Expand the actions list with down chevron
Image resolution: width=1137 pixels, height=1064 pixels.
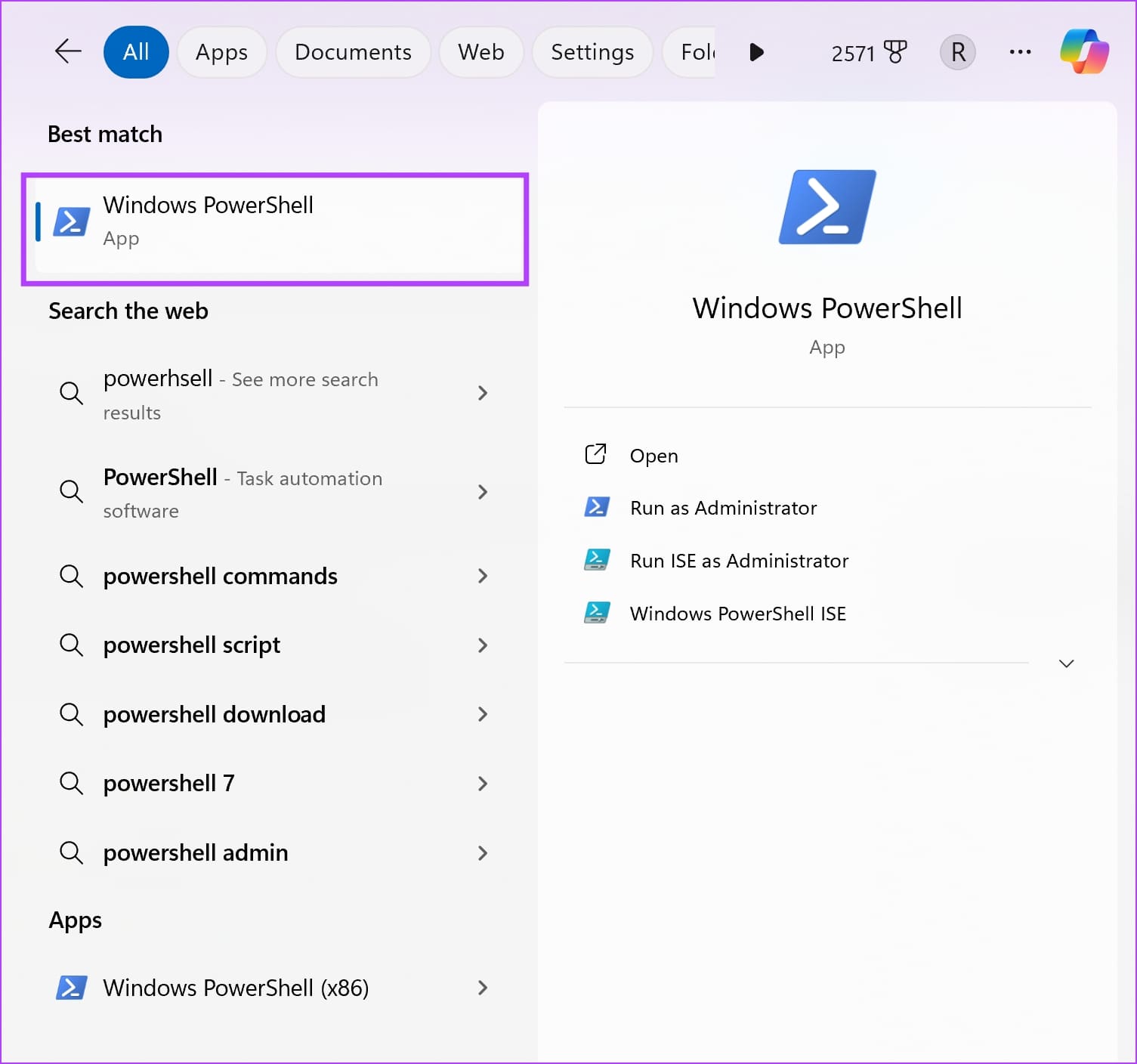click(1066, 663)
